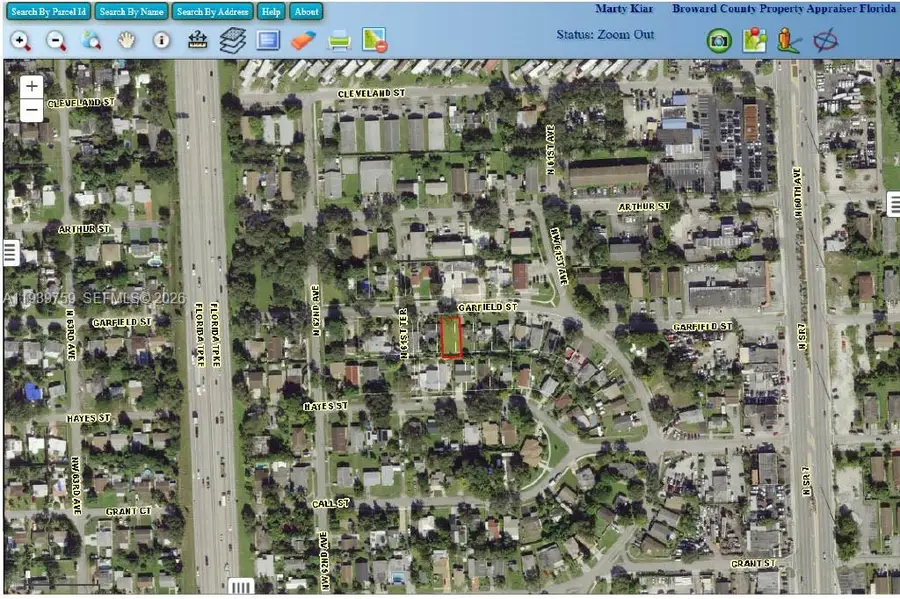Select the Eraser tool to clear graphics
Image resolution: width=900 pixels, height=599 pixels.
click(303, 41)
